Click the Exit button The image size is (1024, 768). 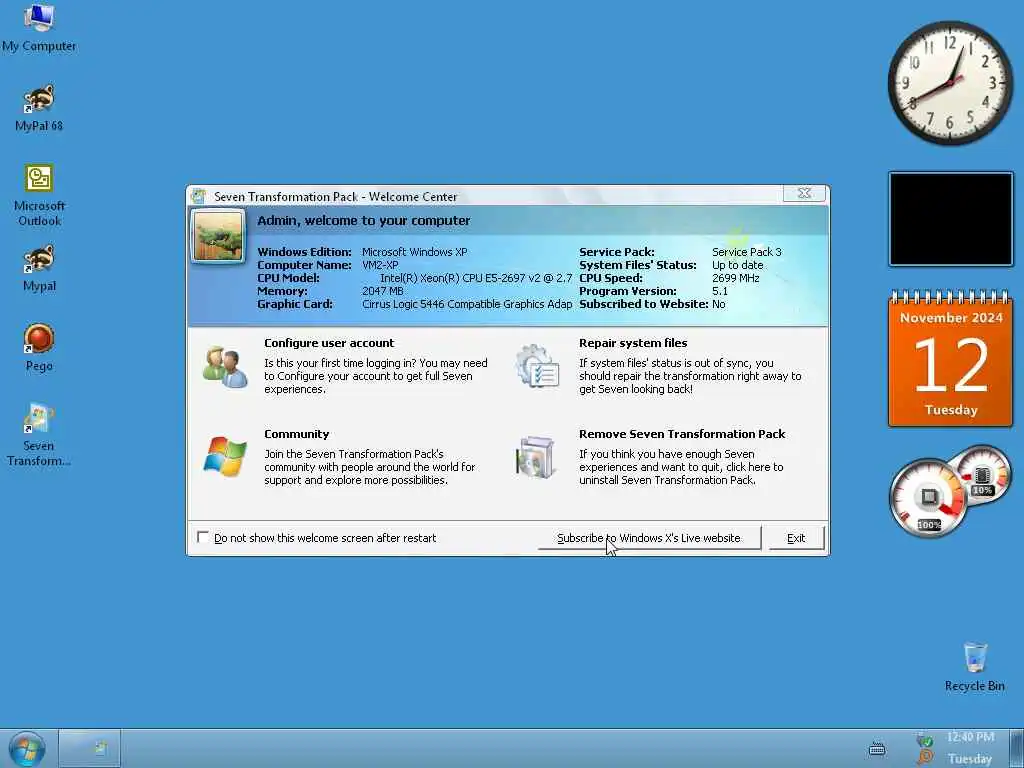tap(796, 538)
